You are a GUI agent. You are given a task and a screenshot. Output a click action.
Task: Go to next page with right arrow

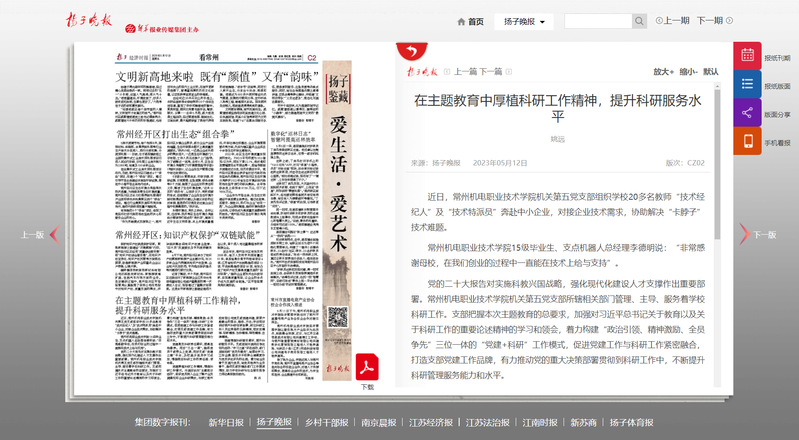[x=744, y=234]
